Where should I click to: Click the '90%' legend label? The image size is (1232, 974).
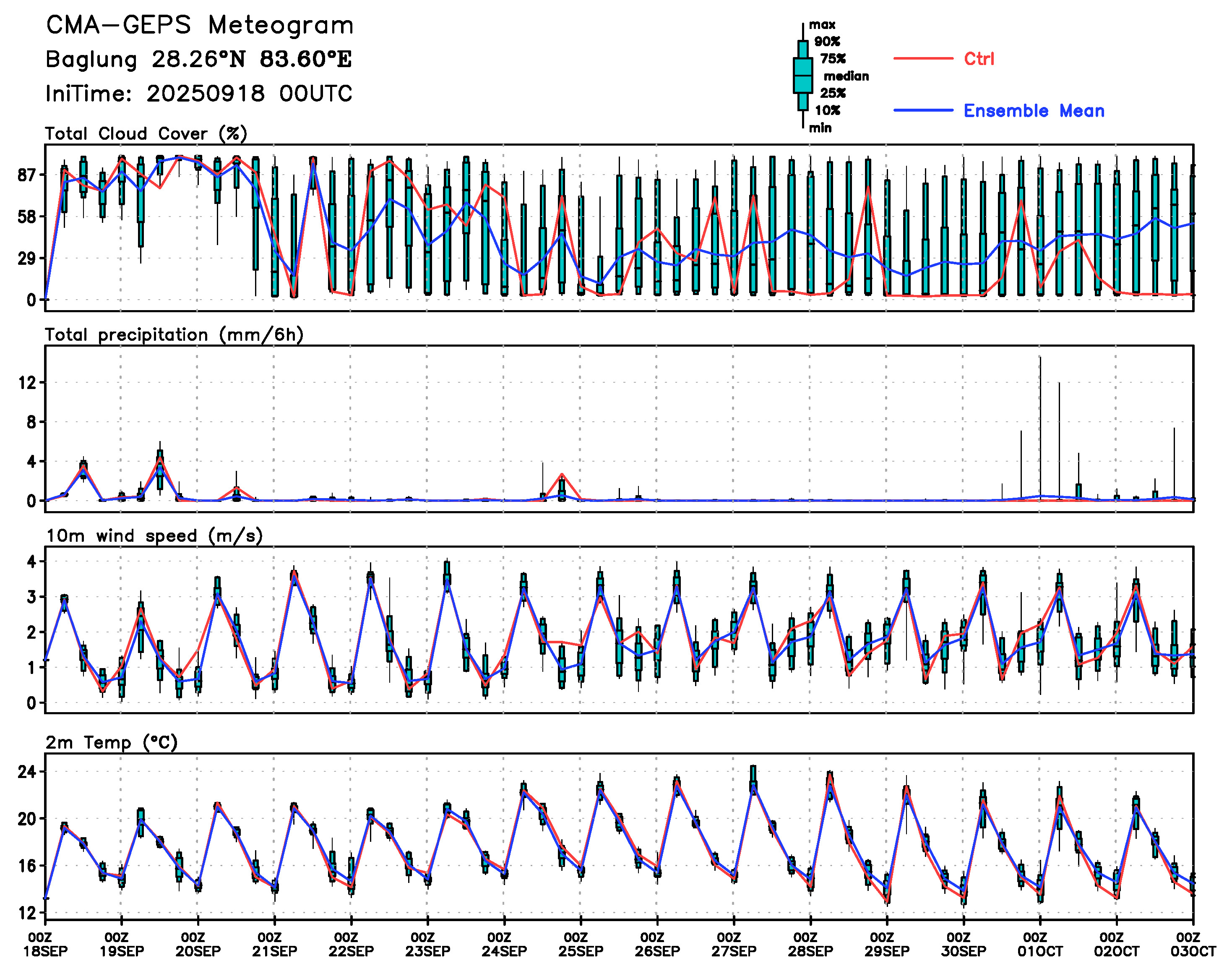[x=827, y=42]
